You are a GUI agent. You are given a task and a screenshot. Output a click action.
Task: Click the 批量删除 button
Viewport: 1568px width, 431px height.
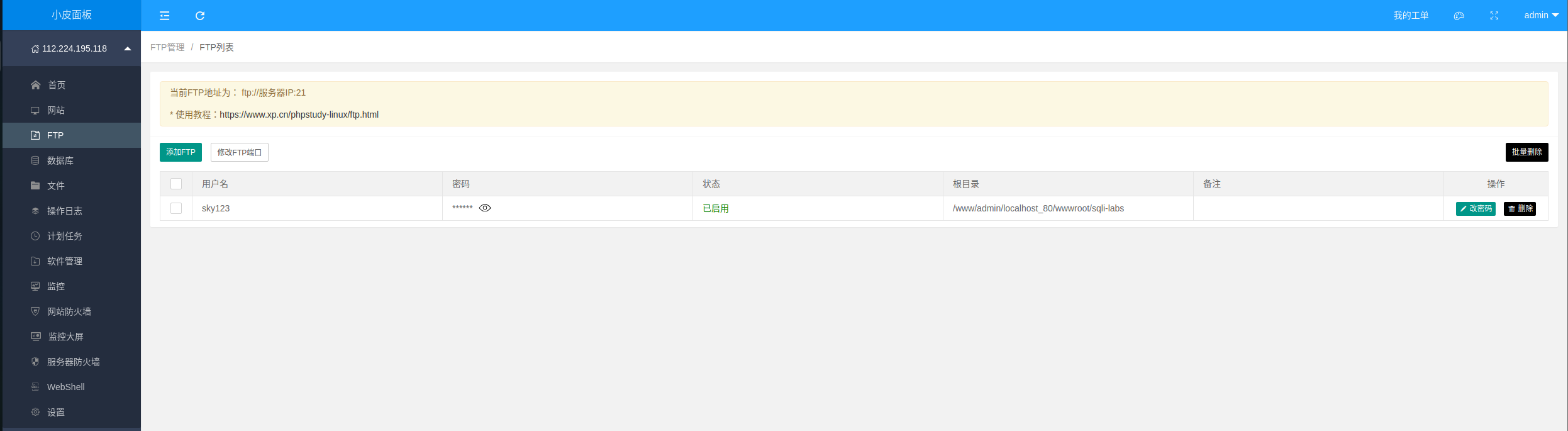1526,152
